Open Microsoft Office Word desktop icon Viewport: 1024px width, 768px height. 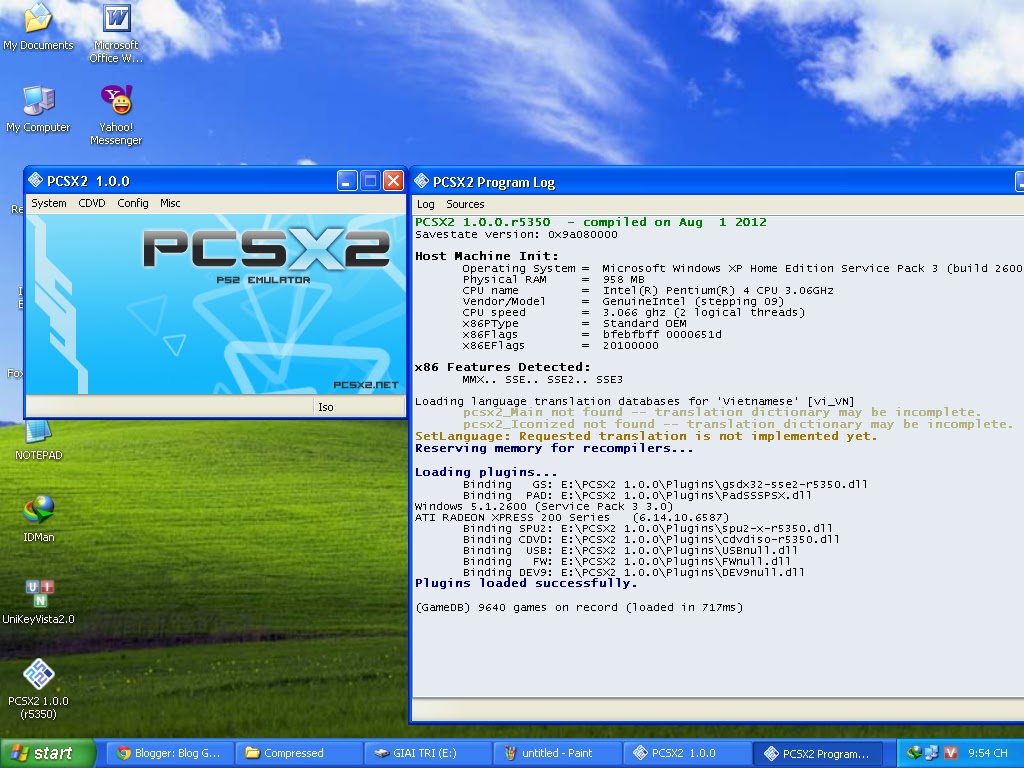pos(116,33)
